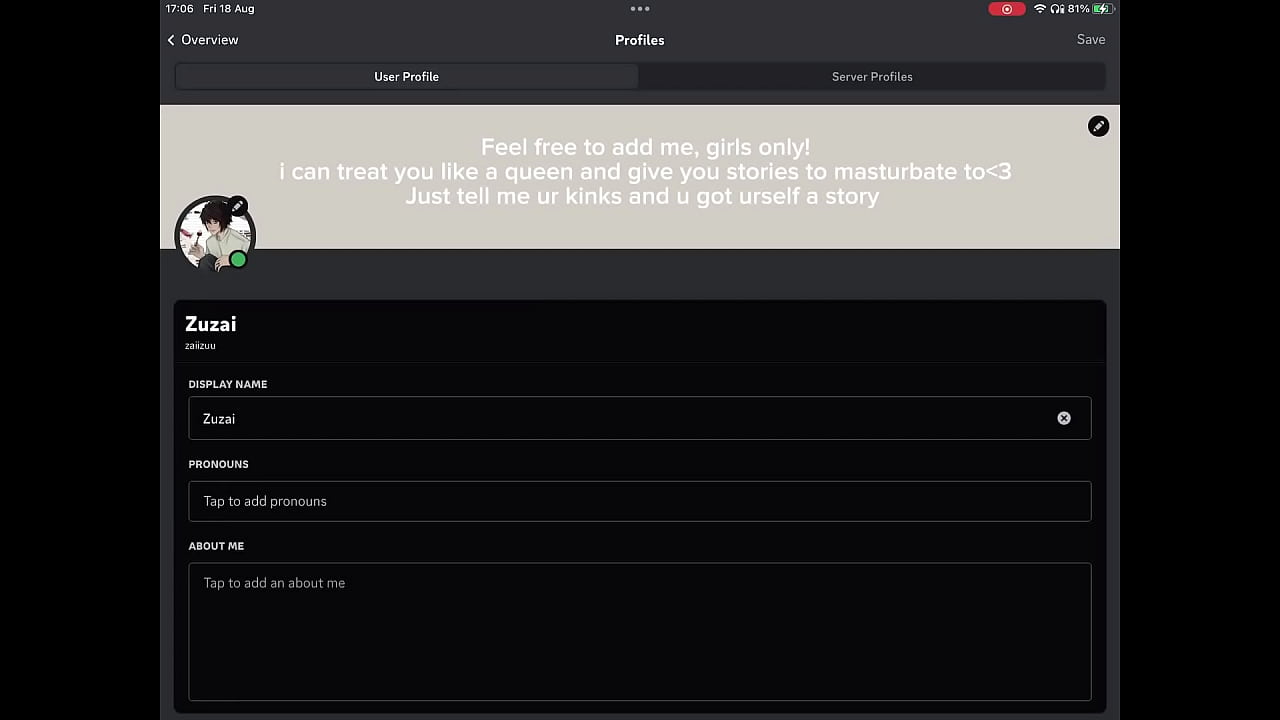
Task: Tap the green online status dot
Action: tap(238, 260)
